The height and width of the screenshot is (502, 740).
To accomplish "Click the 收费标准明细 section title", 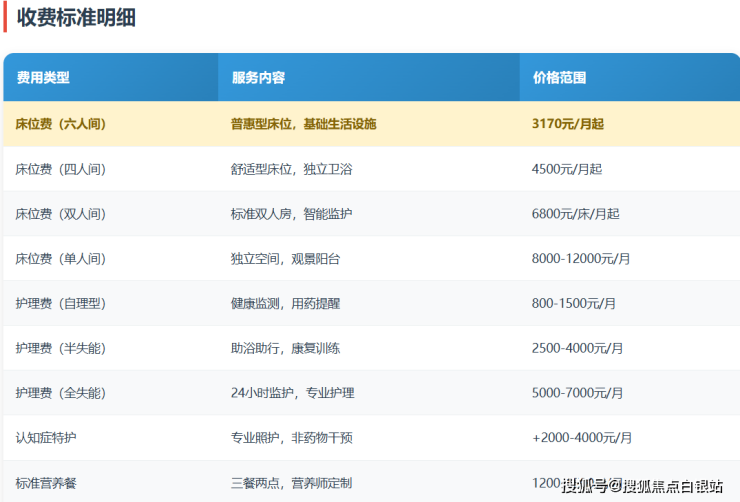I will [x=76, y=17].
